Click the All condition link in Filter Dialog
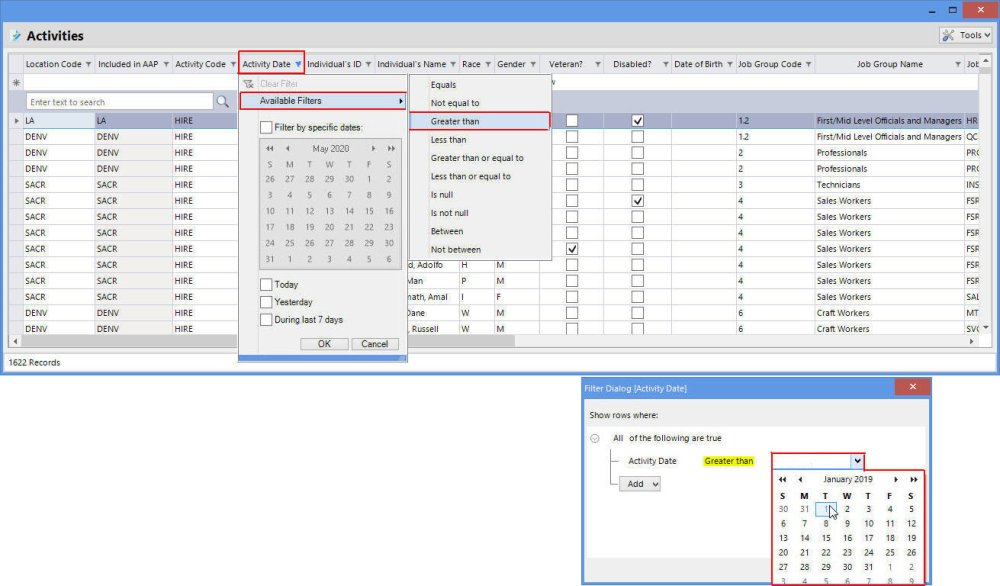Screen dimensions: 1000x586 click(617, 438)
